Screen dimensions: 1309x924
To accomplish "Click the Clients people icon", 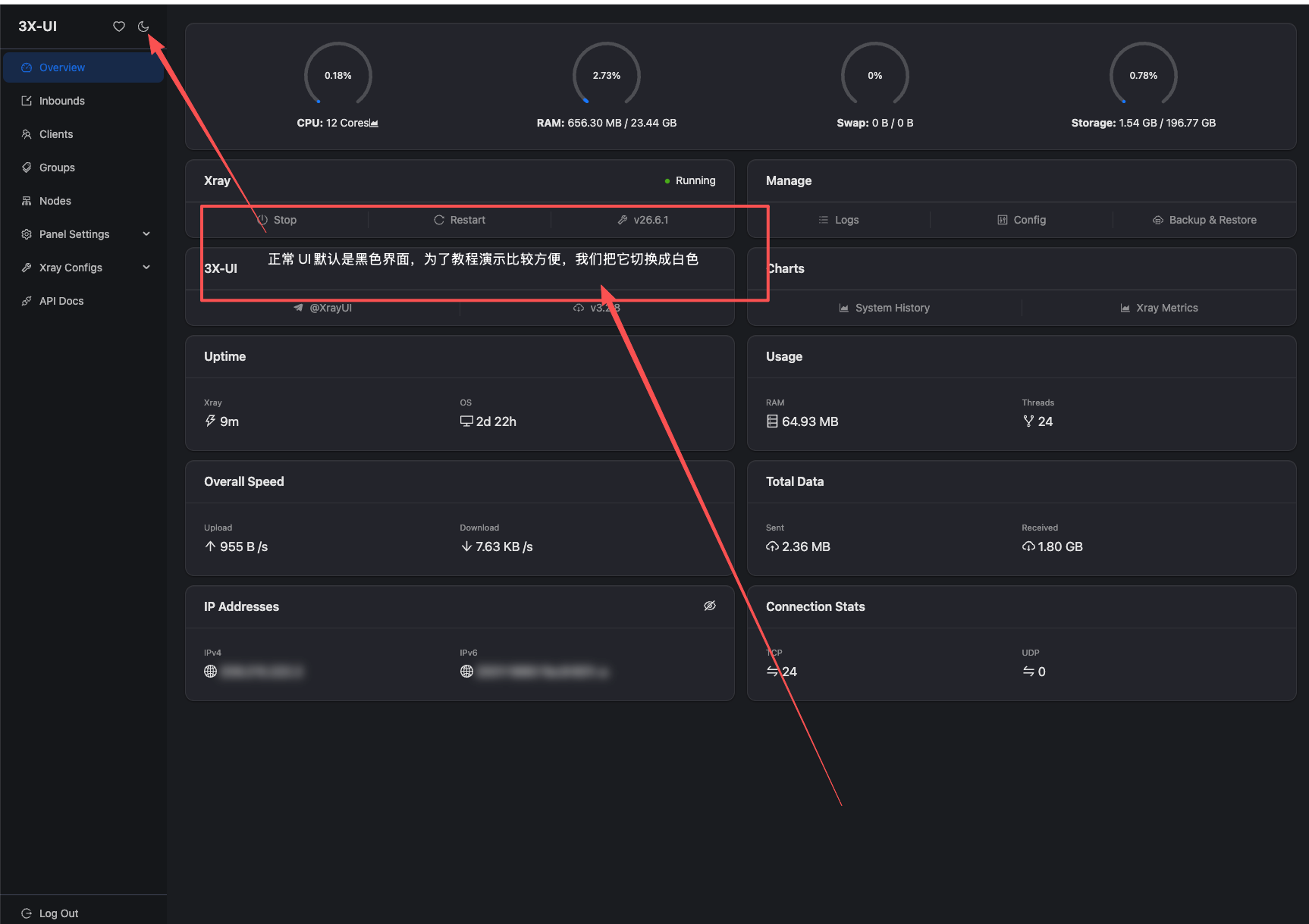I will [x=27, y=134].
